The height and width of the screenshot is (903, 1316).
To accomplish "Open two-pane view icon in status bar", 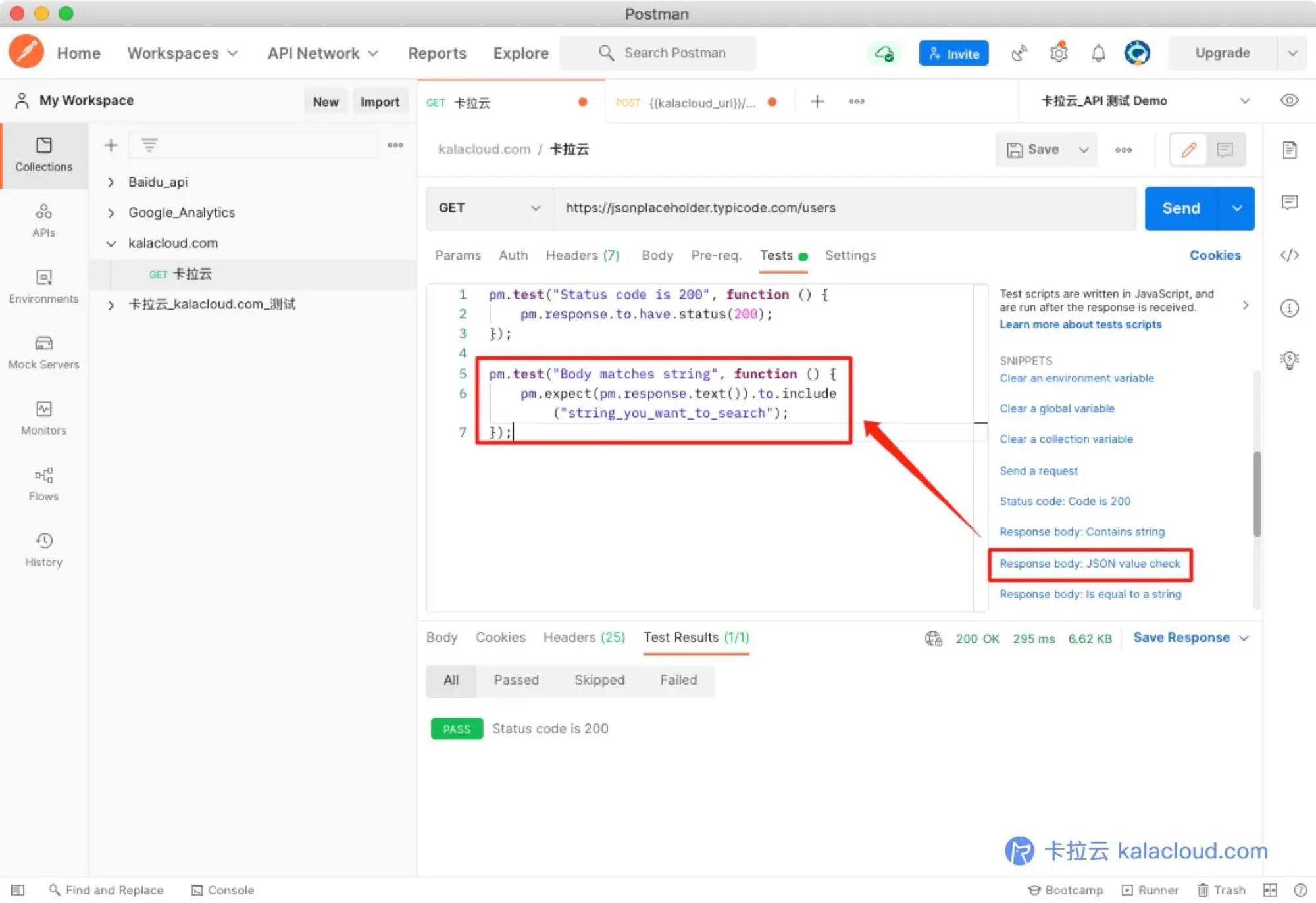I will pos(1271,890).
